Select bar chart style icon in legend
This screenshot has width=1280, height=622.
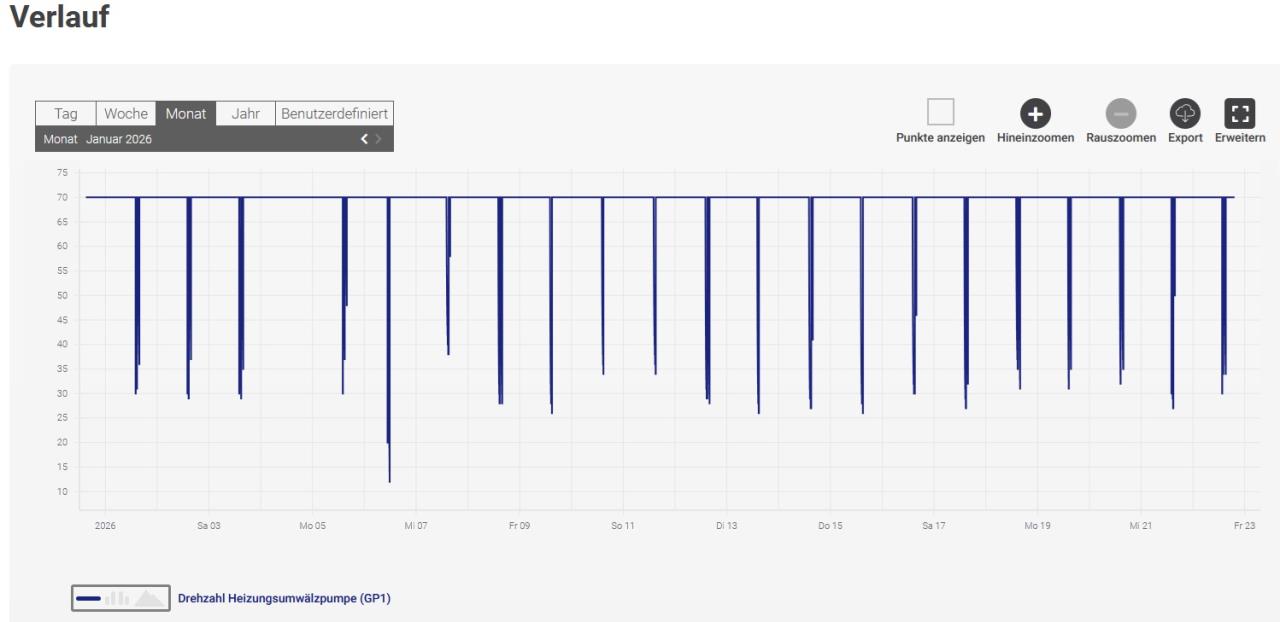[117, 598]
